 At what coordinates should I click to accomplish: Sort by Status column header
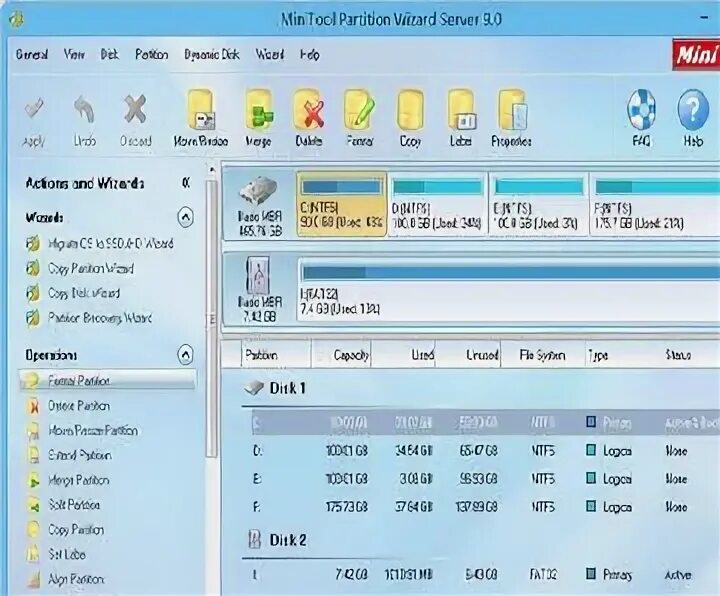click(678, 355)
